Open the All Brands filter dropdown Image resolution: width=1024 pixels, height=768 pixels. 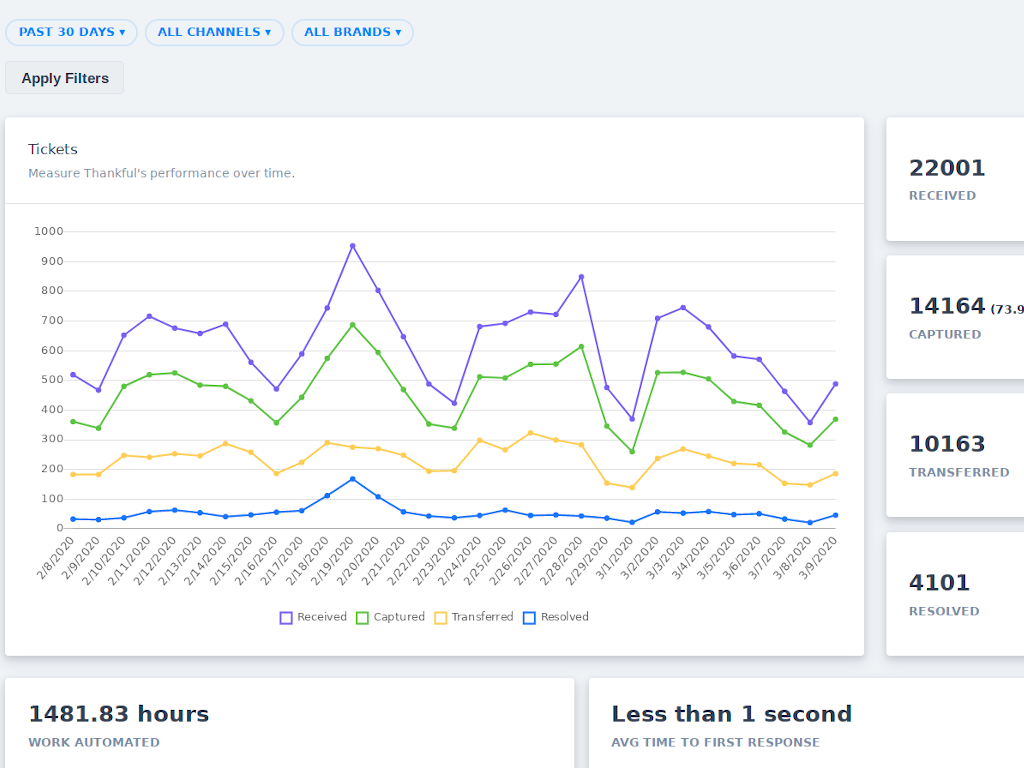pyautogui.click(x=352, y=32)
